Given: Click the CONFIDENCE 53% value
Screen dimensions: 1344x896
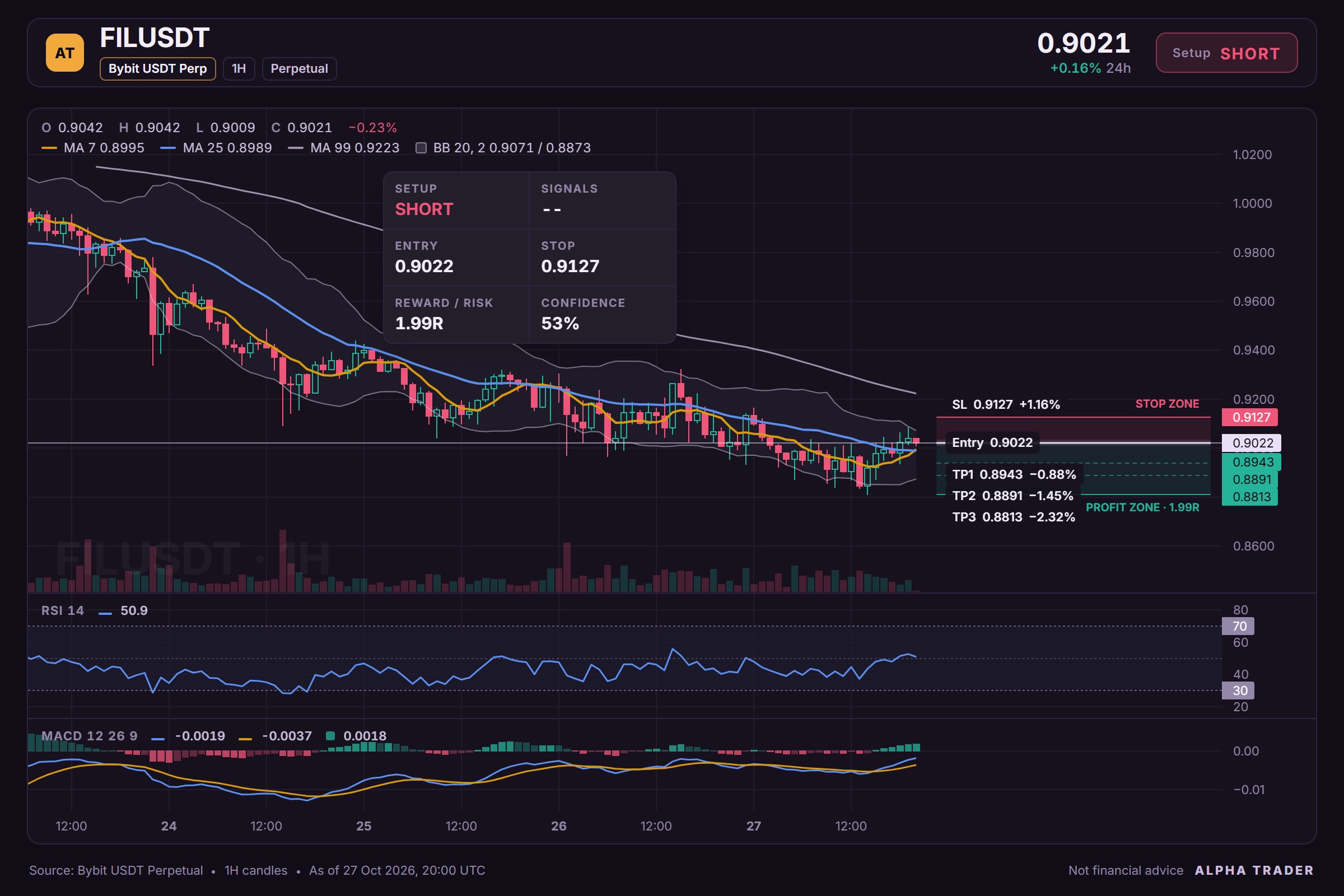Looking at the screenshot, I should [x=560, y=324].
